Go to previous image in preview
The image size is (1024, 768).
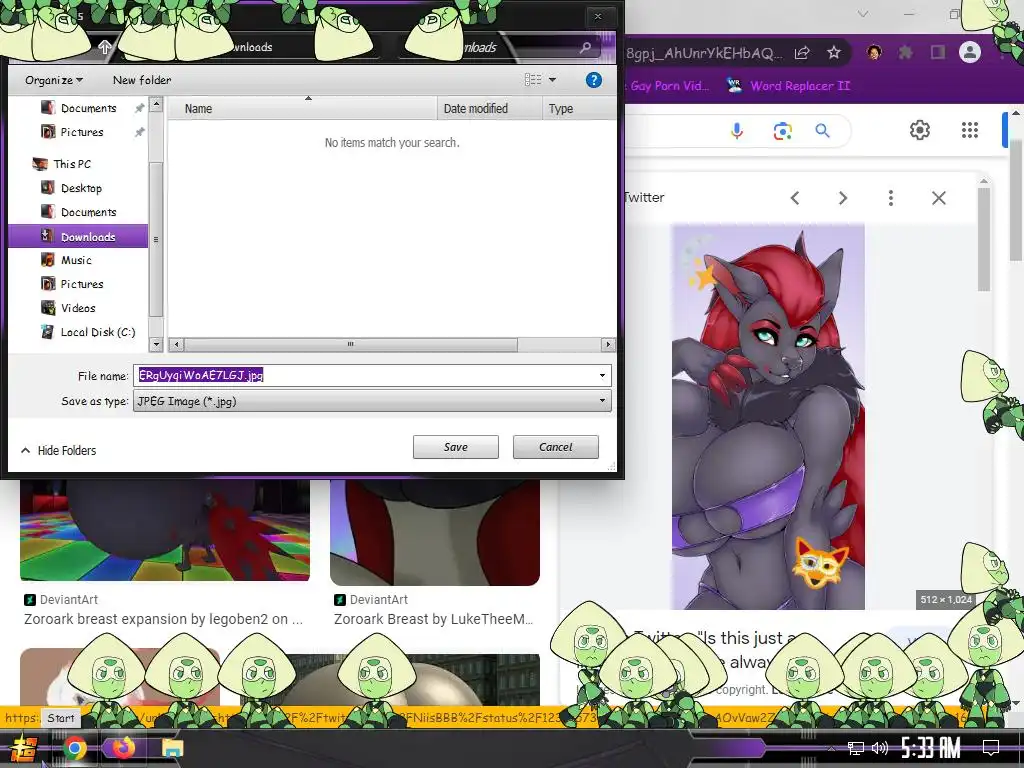click(x=795, y=198)
